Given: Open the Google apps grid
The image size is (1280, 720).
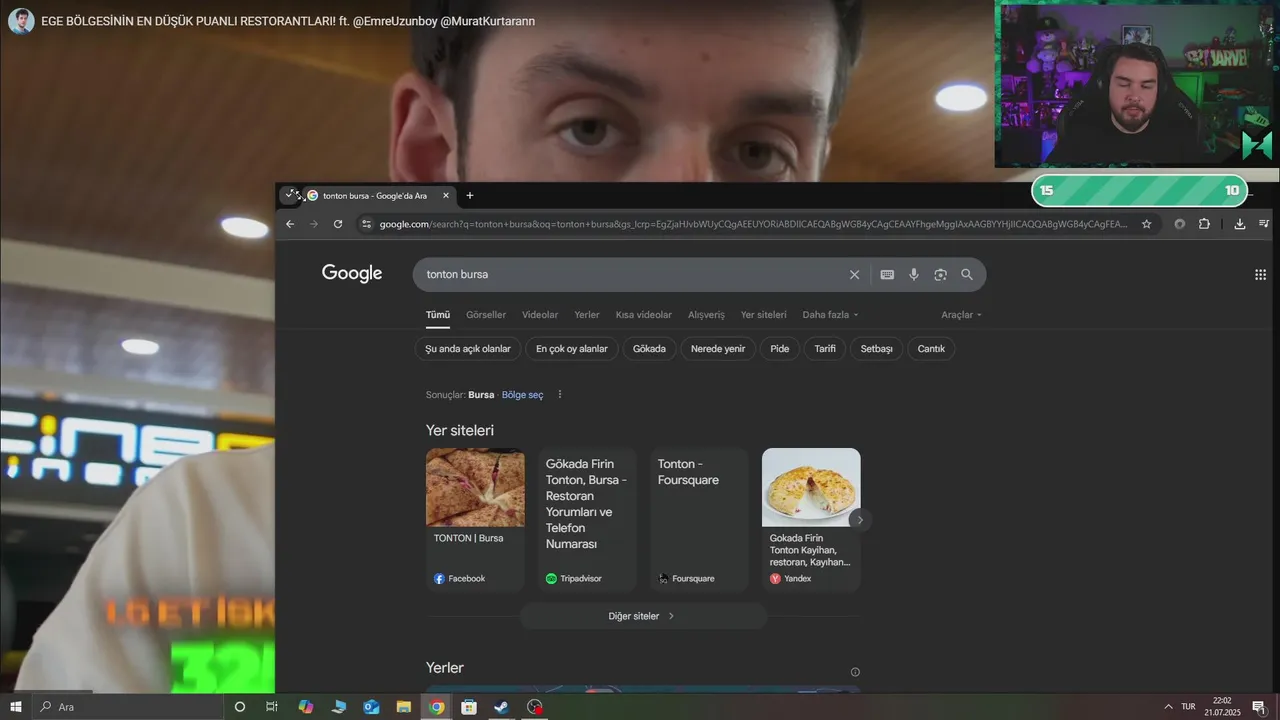Looking at the screenshot, I should [1260, 274].
